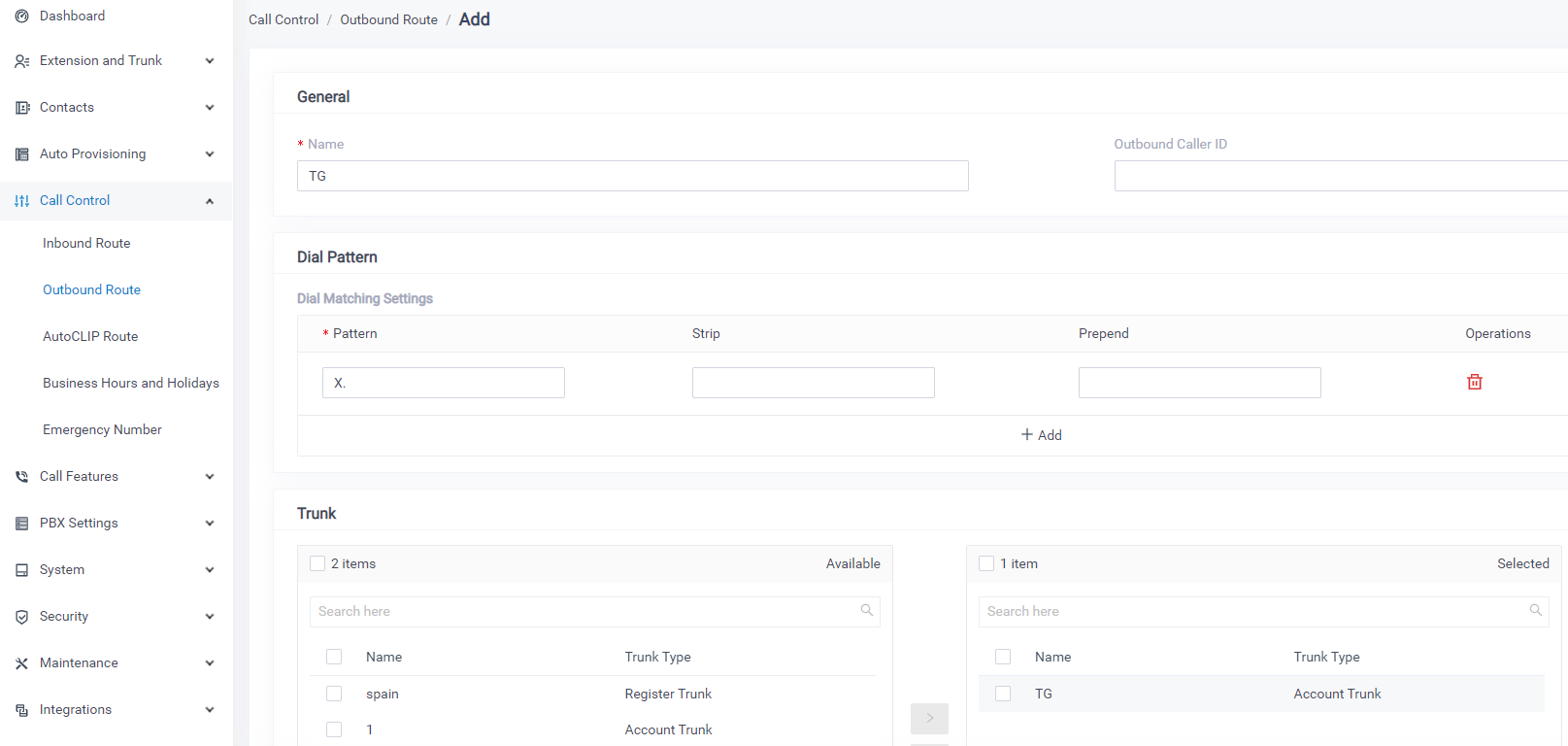
Task: Expand the Security menu chevron
Action: (210, 617)
